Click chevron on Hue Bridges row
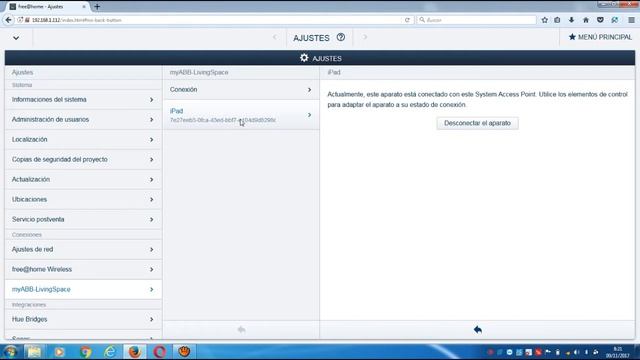Screen dimensions: 640x360 [151, 319]
